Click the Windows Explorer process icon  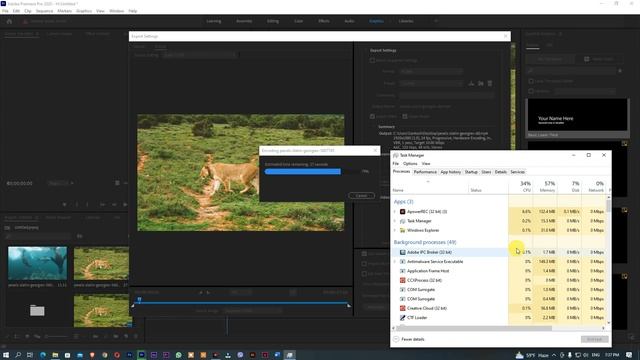coord(402,230)
